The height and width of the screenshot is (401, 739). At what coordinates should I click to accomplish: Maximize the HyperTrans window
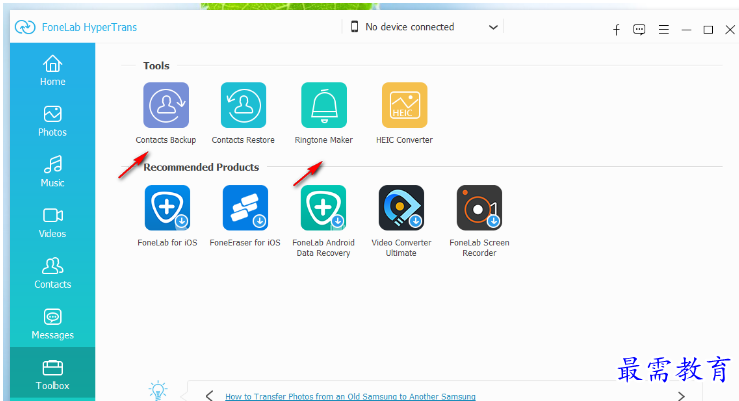[x=708, y=30]
